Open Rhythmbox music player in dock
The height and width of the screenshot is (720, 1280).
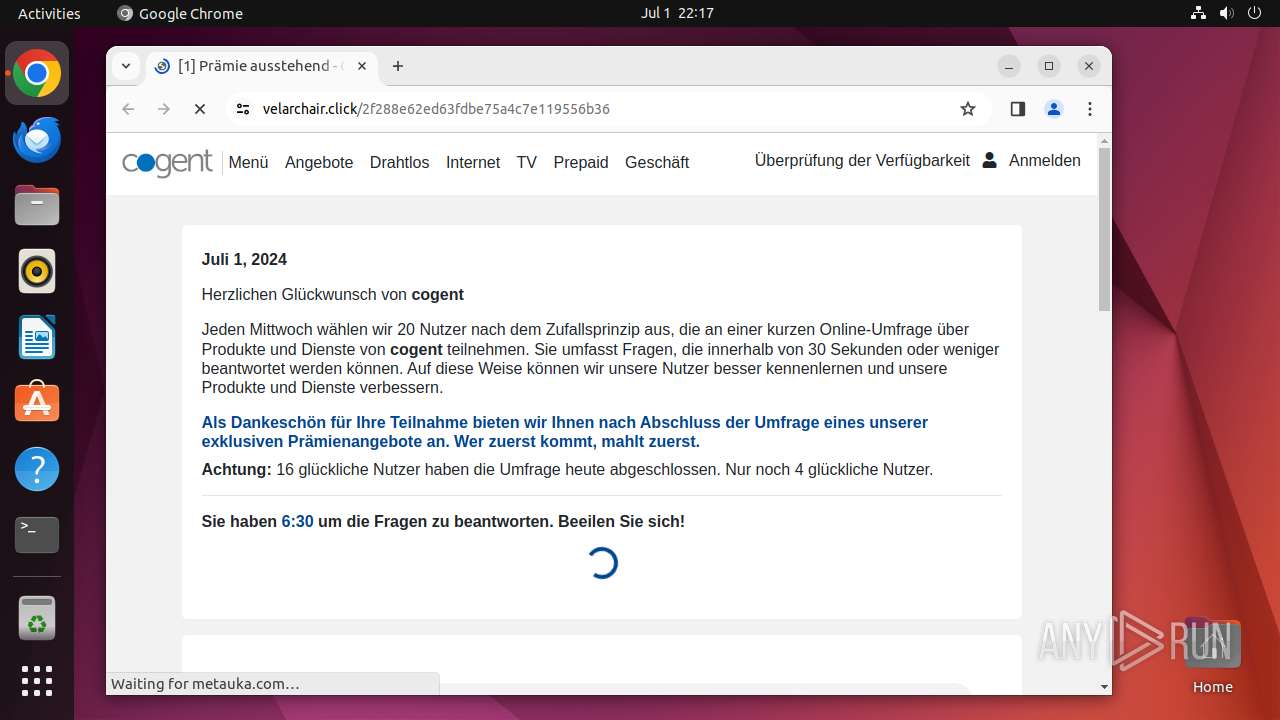coord(37,271)
